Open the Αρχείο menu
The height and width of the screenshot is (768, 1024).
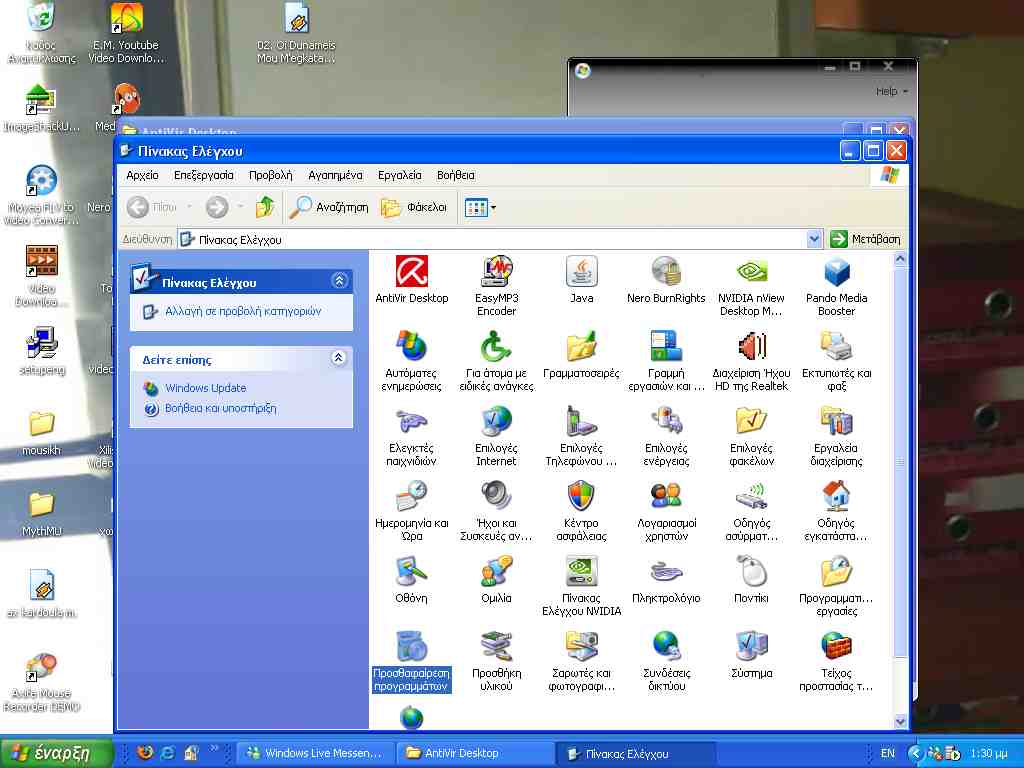(x=142, y=175)
